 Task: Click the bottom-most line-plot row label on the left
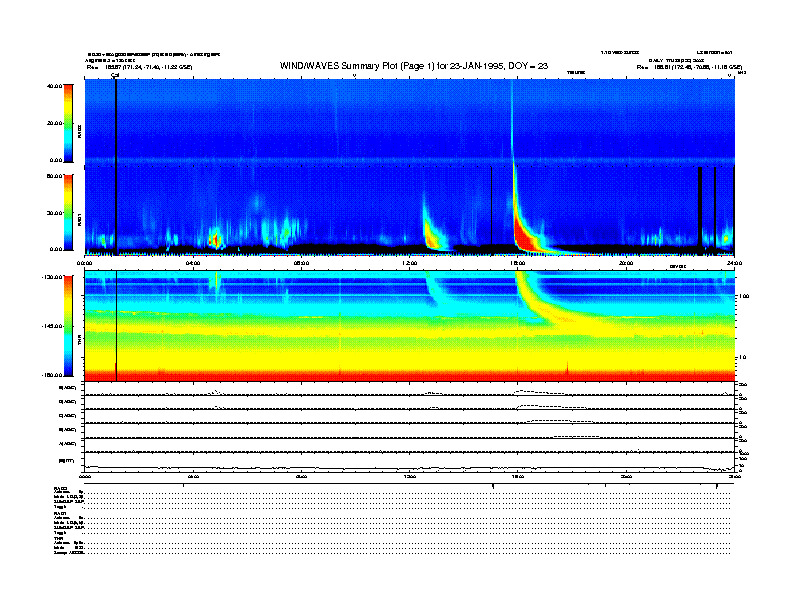66,460
